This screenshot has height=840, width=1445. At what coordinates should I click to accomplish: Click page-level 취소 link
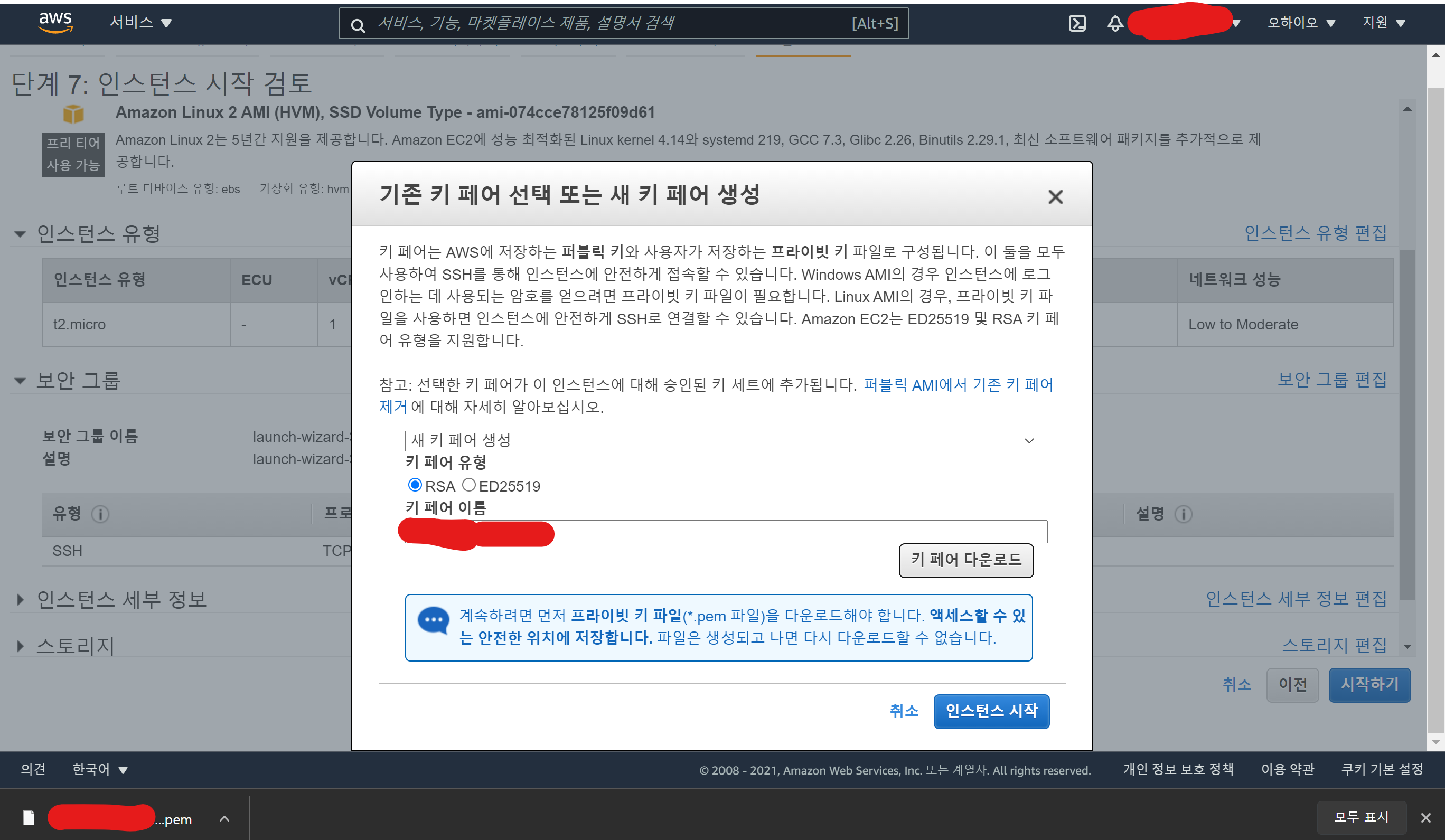coord(1236,685)
